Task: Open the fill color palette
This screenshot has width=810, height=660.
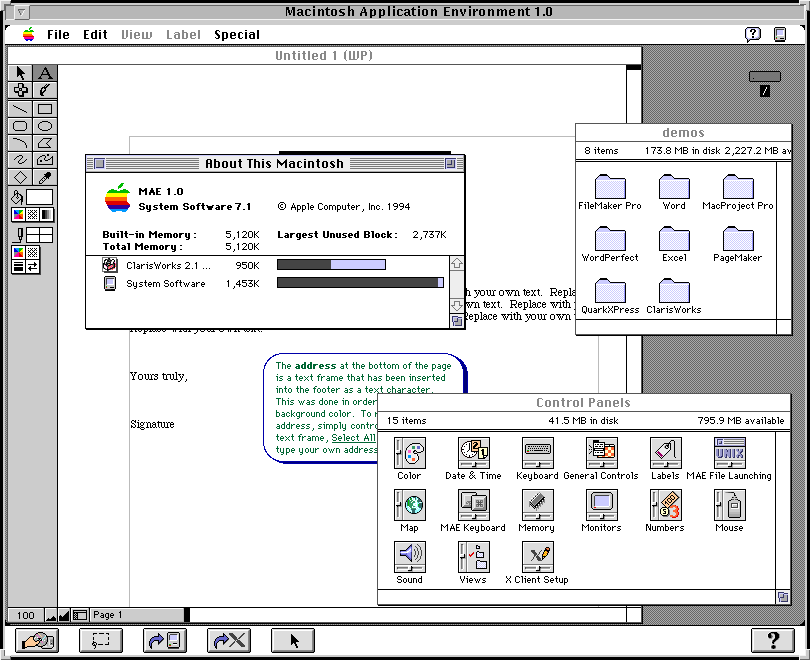Action: pos(19,214)
